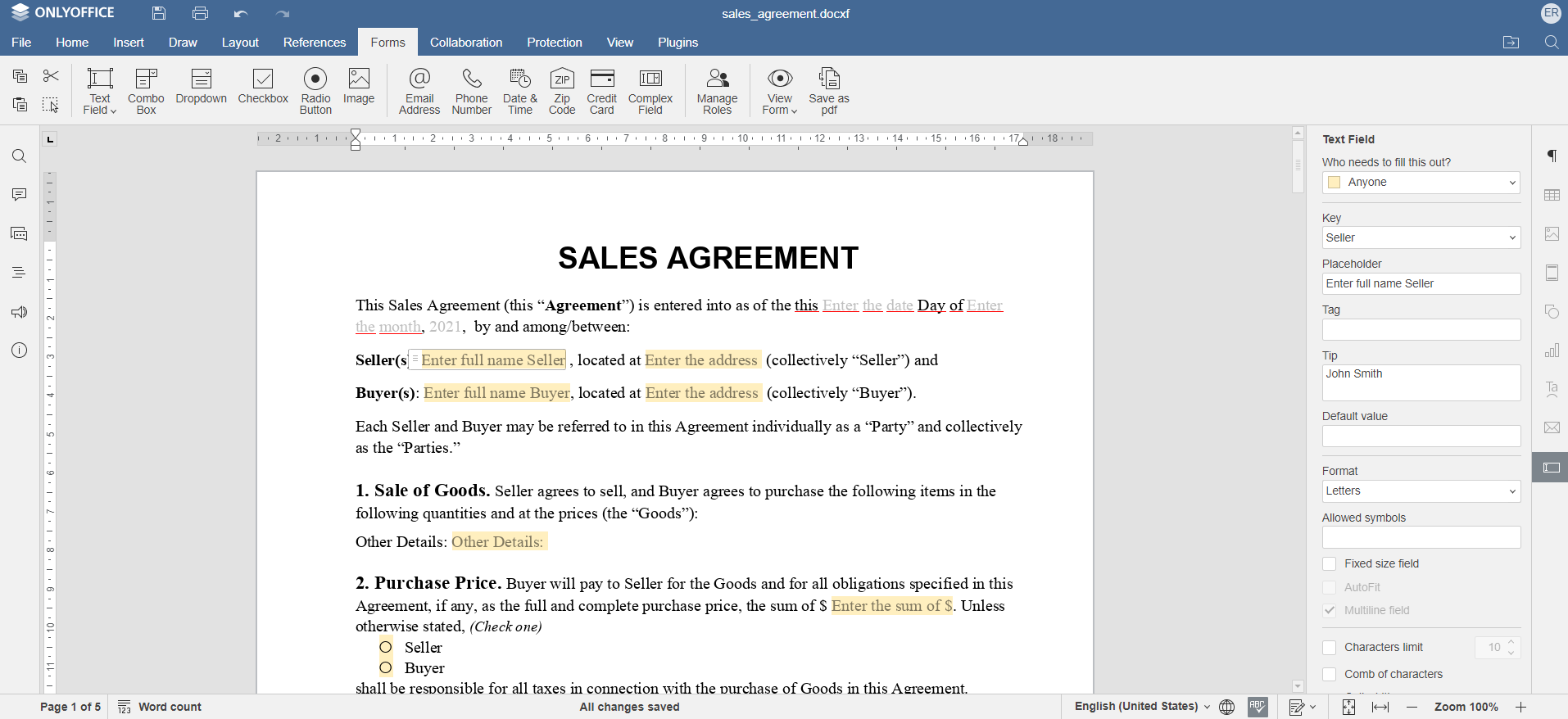Insert a Complex Field
Viewport: 1568px width, 719px height.
tap(650, 90)
